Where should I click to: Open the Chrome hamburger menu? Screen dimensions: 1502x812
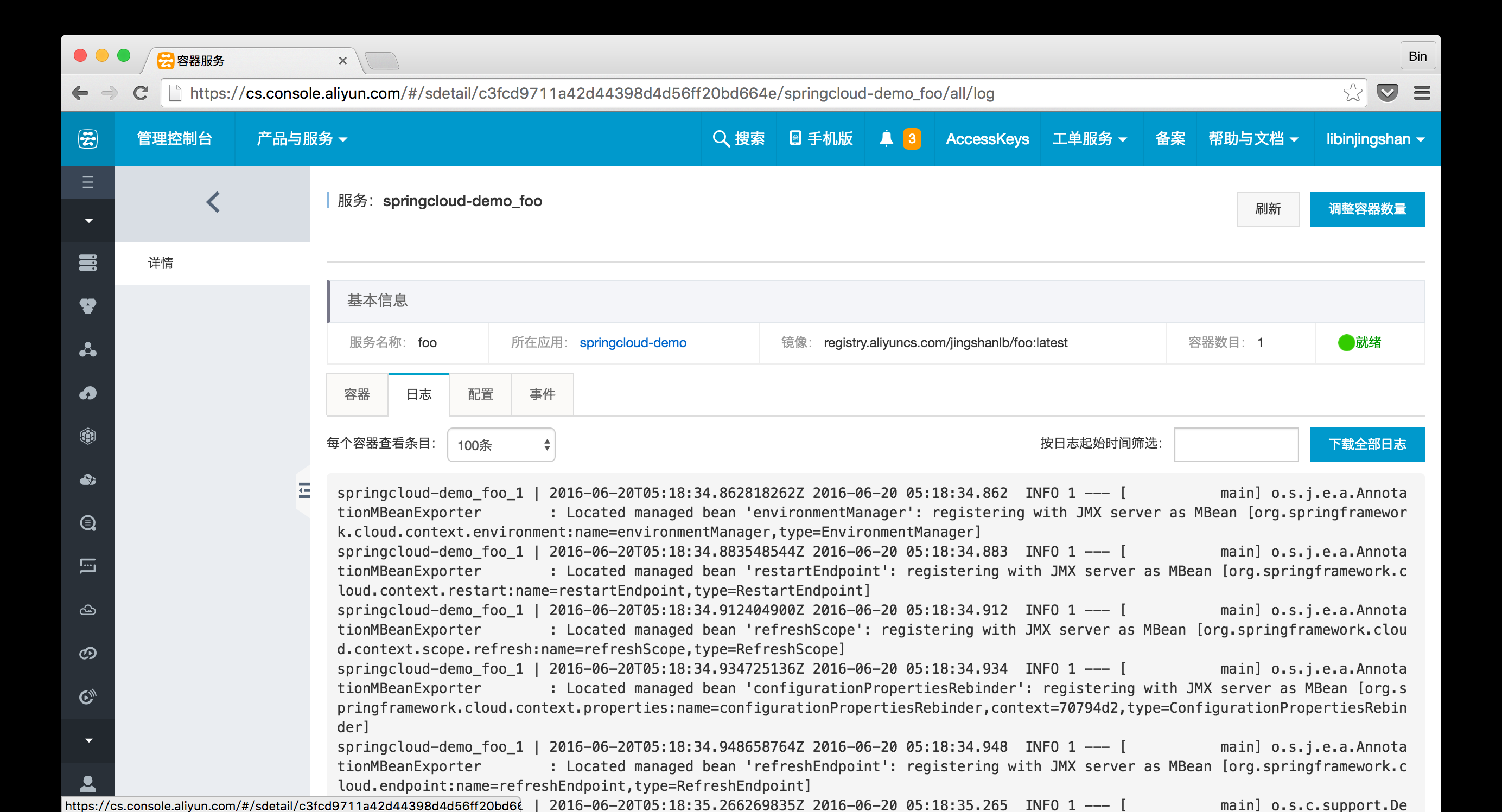pos(1422,93)
